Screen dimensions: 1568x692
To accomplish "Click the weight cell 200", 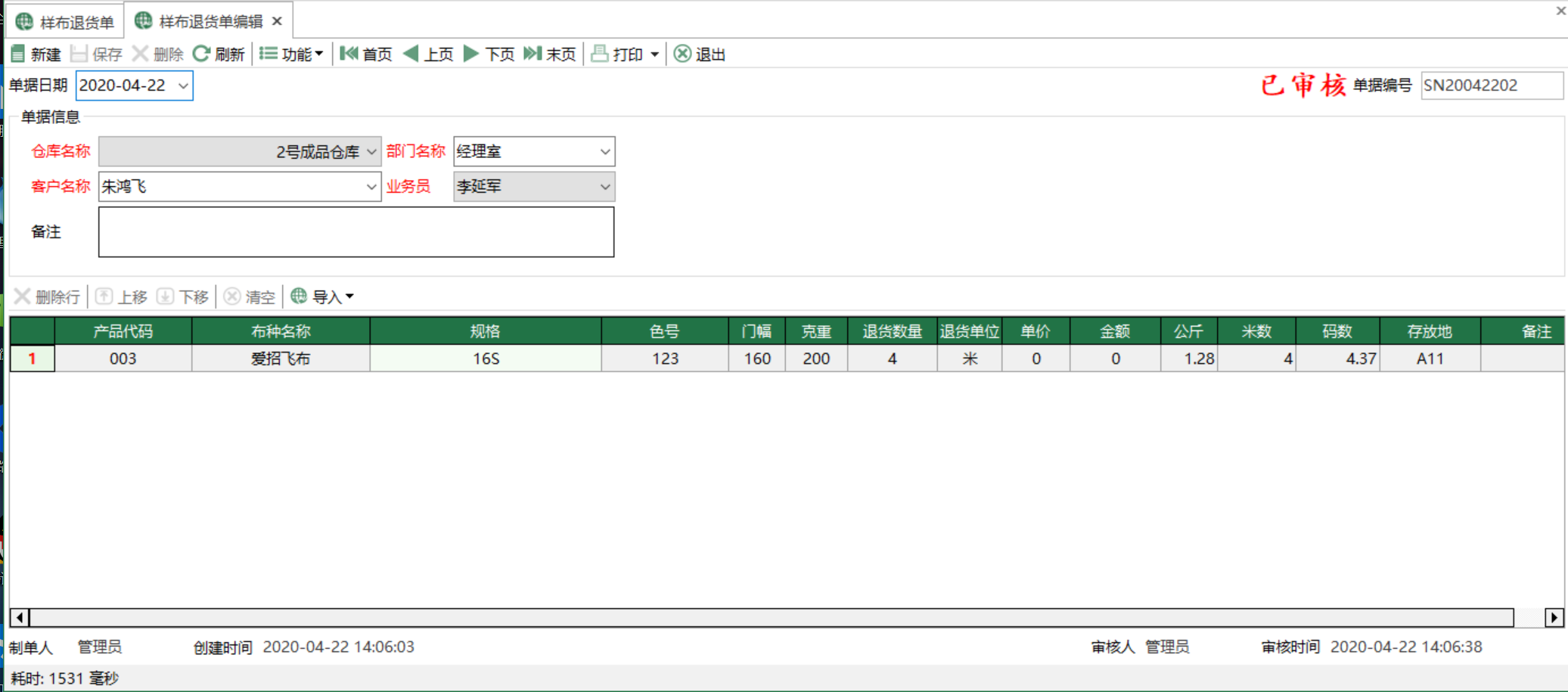I will (x=816, y=358).
